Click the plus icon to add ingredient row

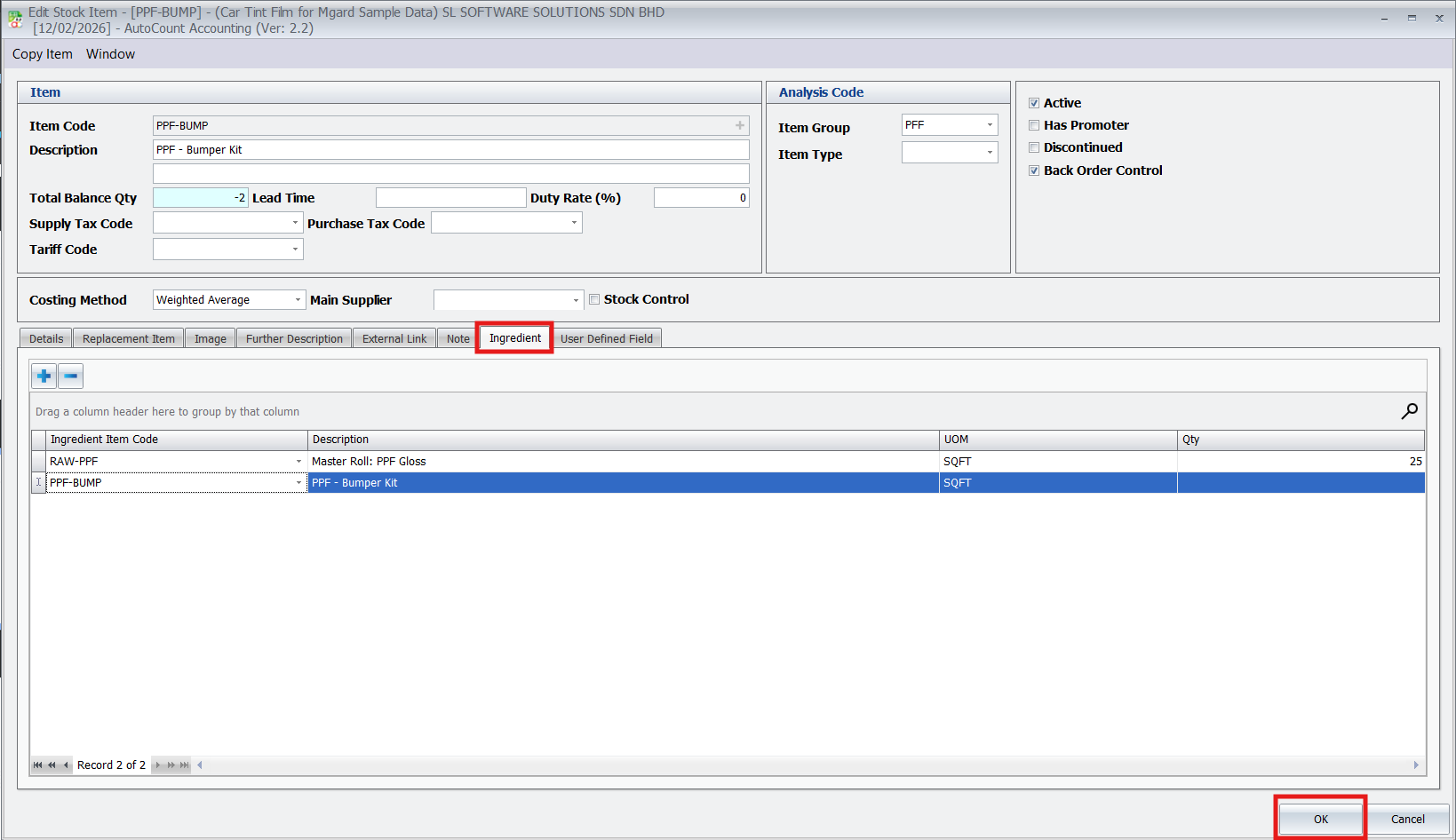pyautogui.click(x=44, y=376)
